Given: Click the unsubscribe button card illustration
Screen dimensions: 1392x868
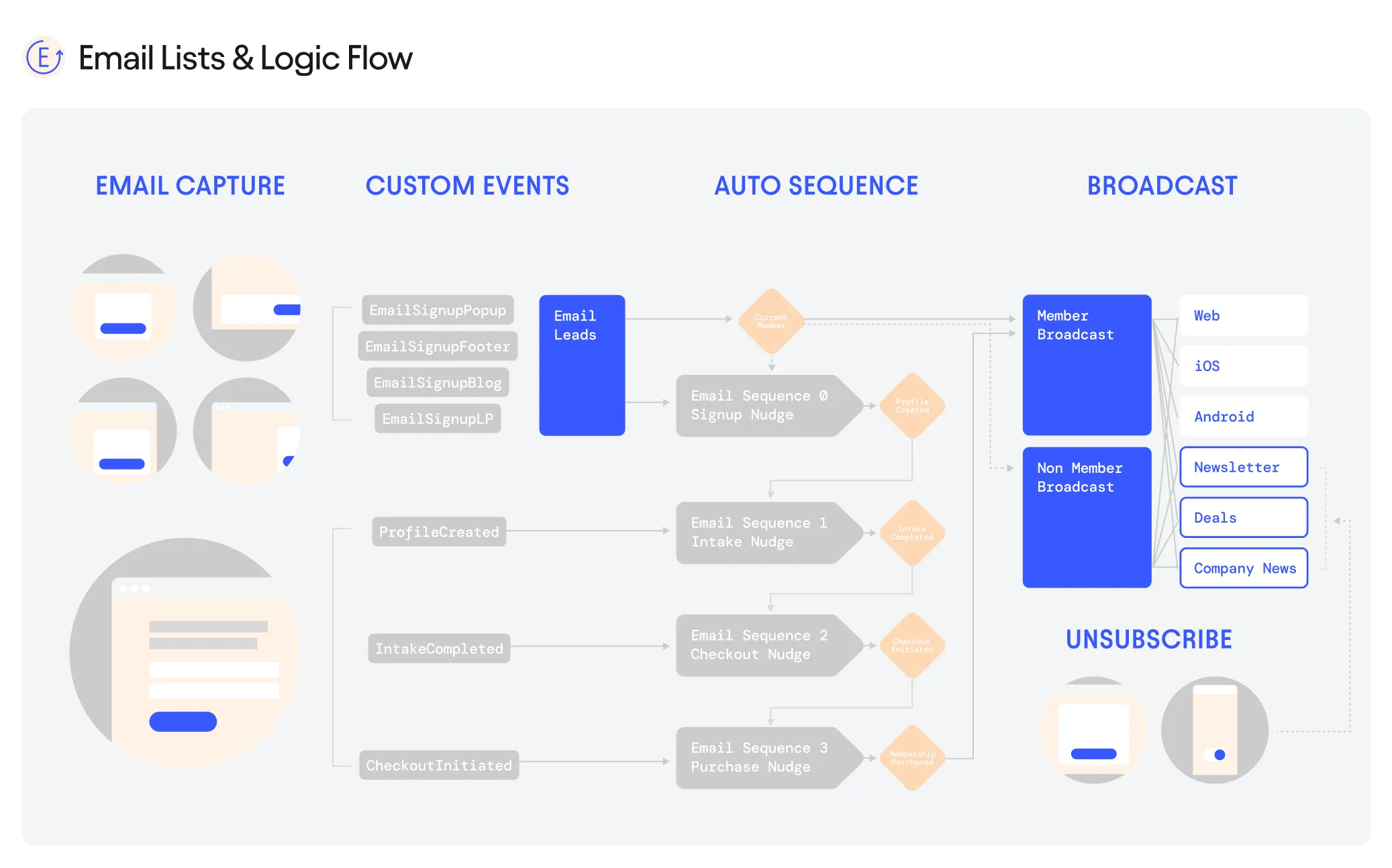Looking at the screenshot, I should 1094,730.
